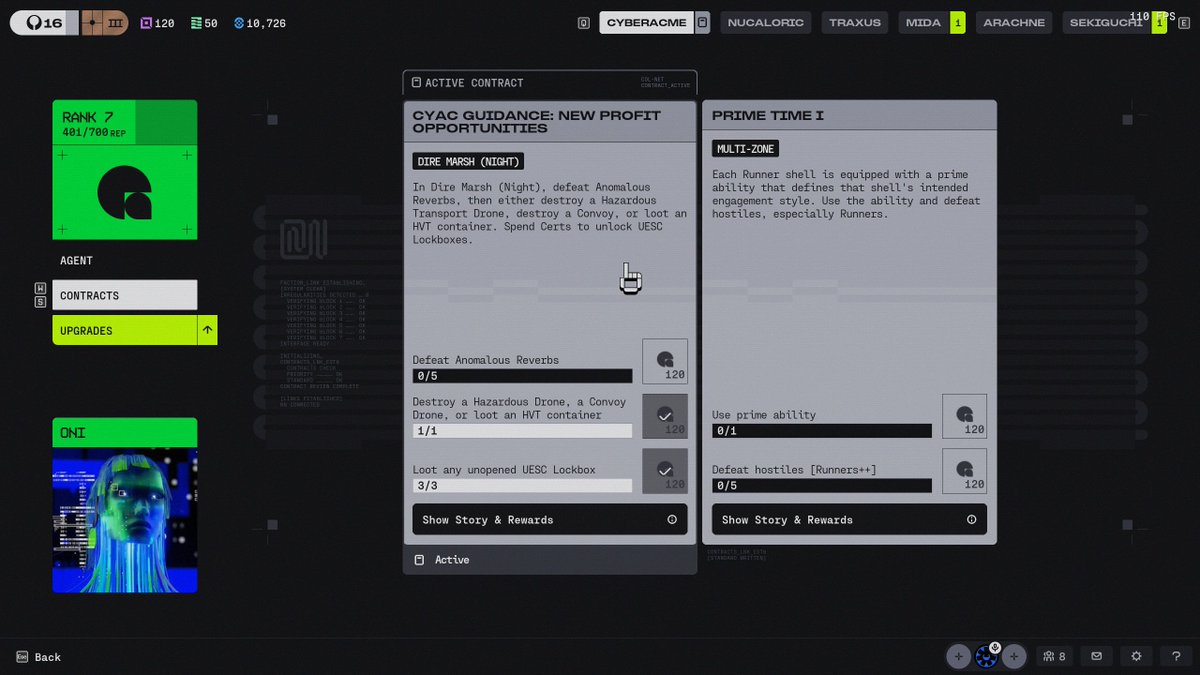Screen dimensions: 1200x675
Task: Click the reward icon for Defeat Anomalous Reverbs
Action: (665, 361)
